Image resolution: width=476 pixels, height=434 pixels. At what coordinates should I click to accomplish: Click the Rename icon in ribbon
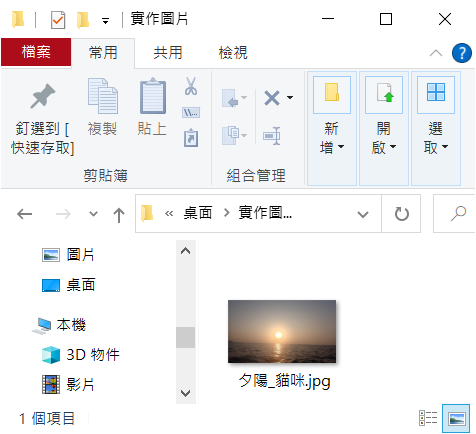(x=272, y=136)
